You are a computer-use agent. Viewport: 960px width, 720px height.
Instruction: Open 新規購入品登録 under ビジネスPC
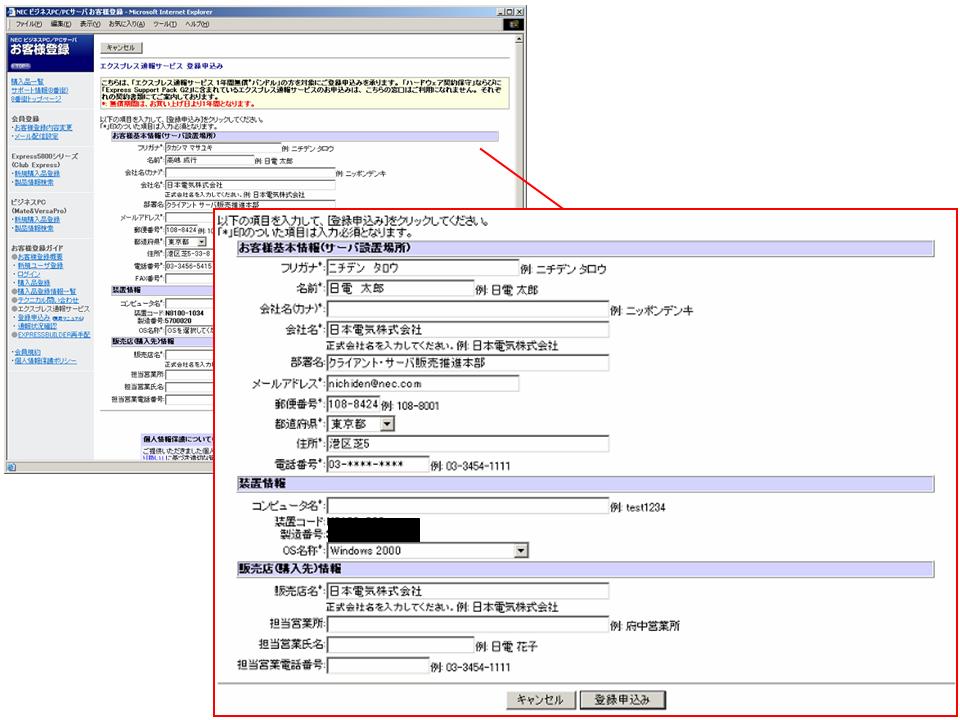[37, 219]
